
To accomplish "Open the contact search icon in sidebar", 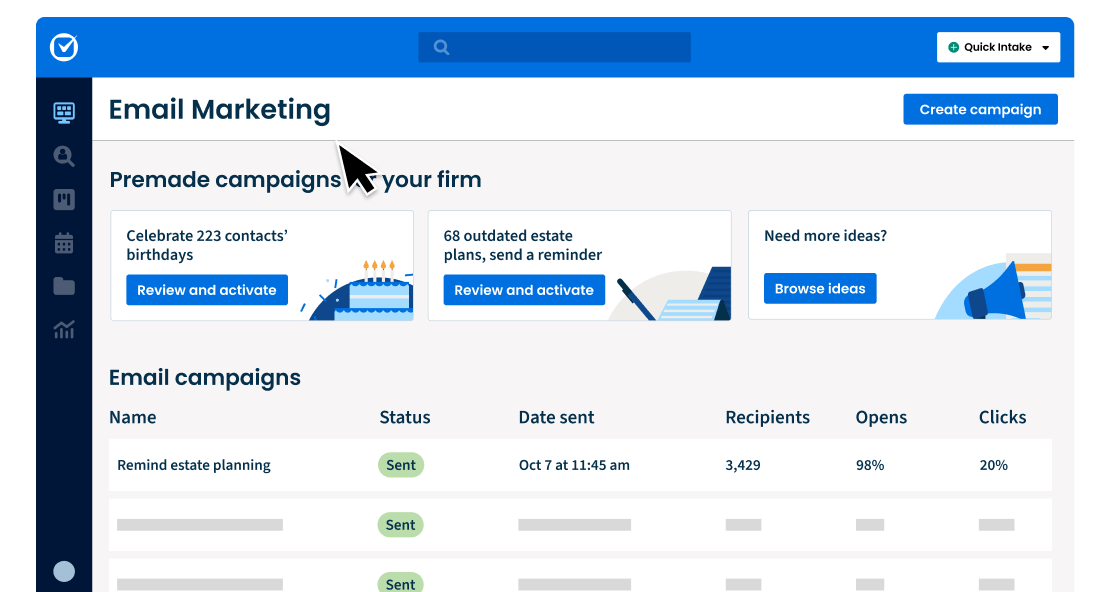I will 64,156.
